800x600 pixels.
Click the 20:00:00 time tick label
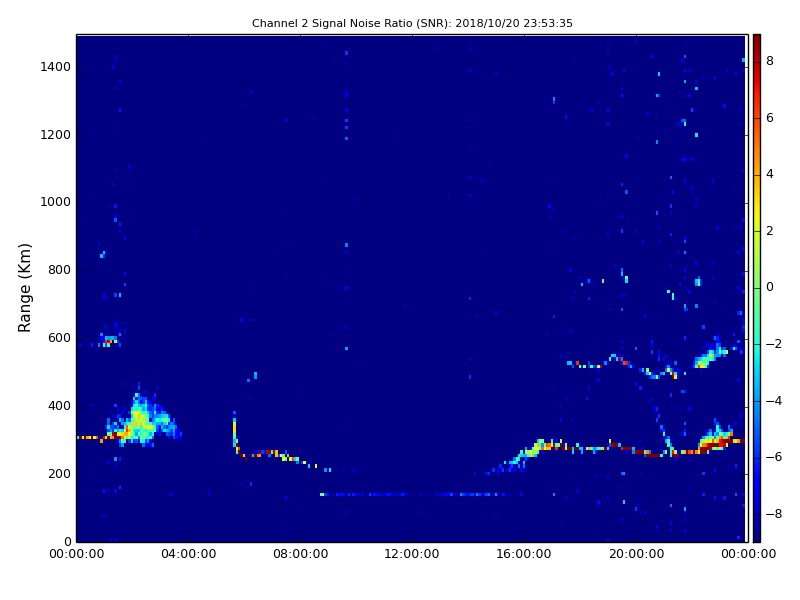point(636,554)
